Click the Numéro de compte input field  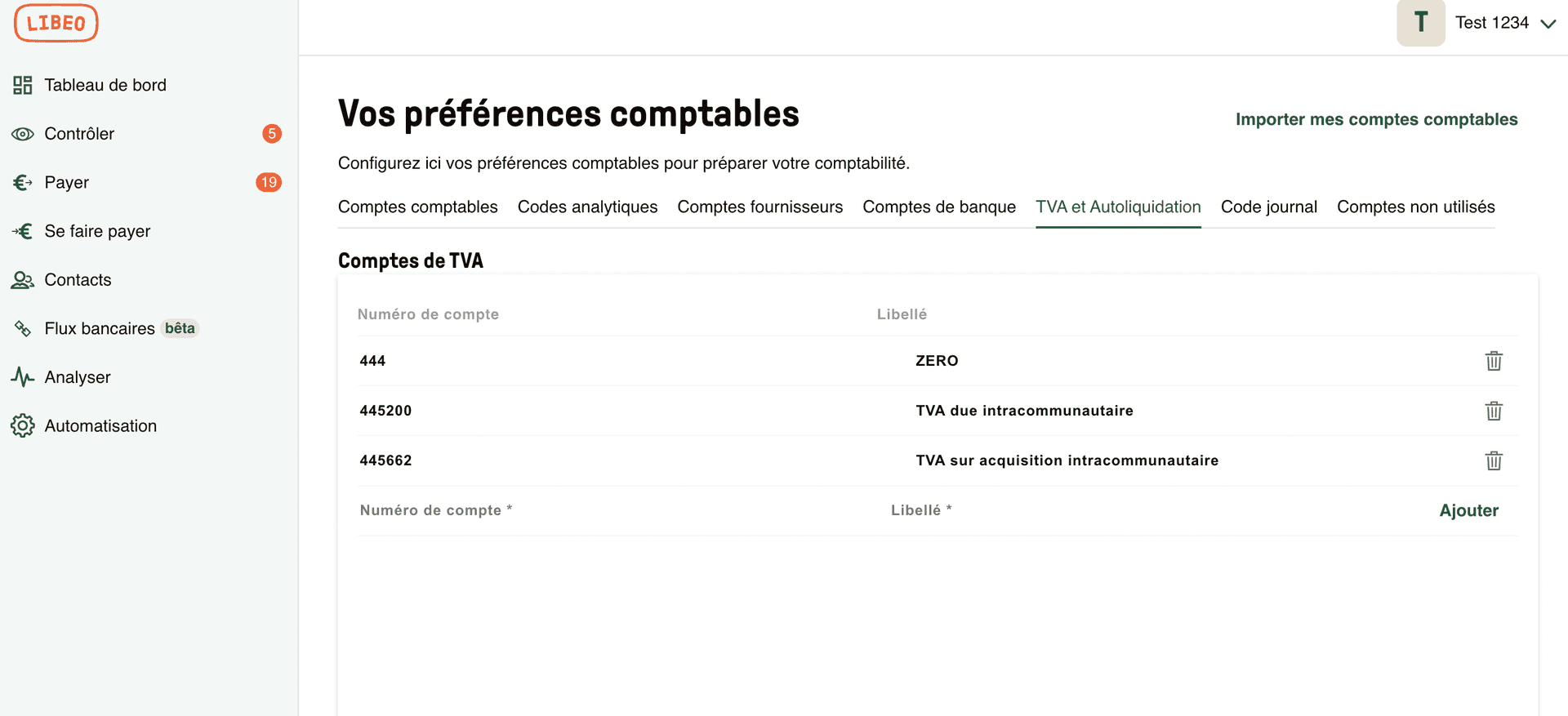point(490,509)
